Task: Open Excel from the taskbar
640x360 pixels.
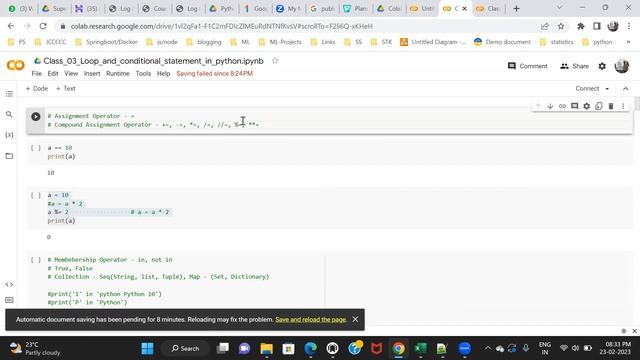Action: [x=420, y=349]
